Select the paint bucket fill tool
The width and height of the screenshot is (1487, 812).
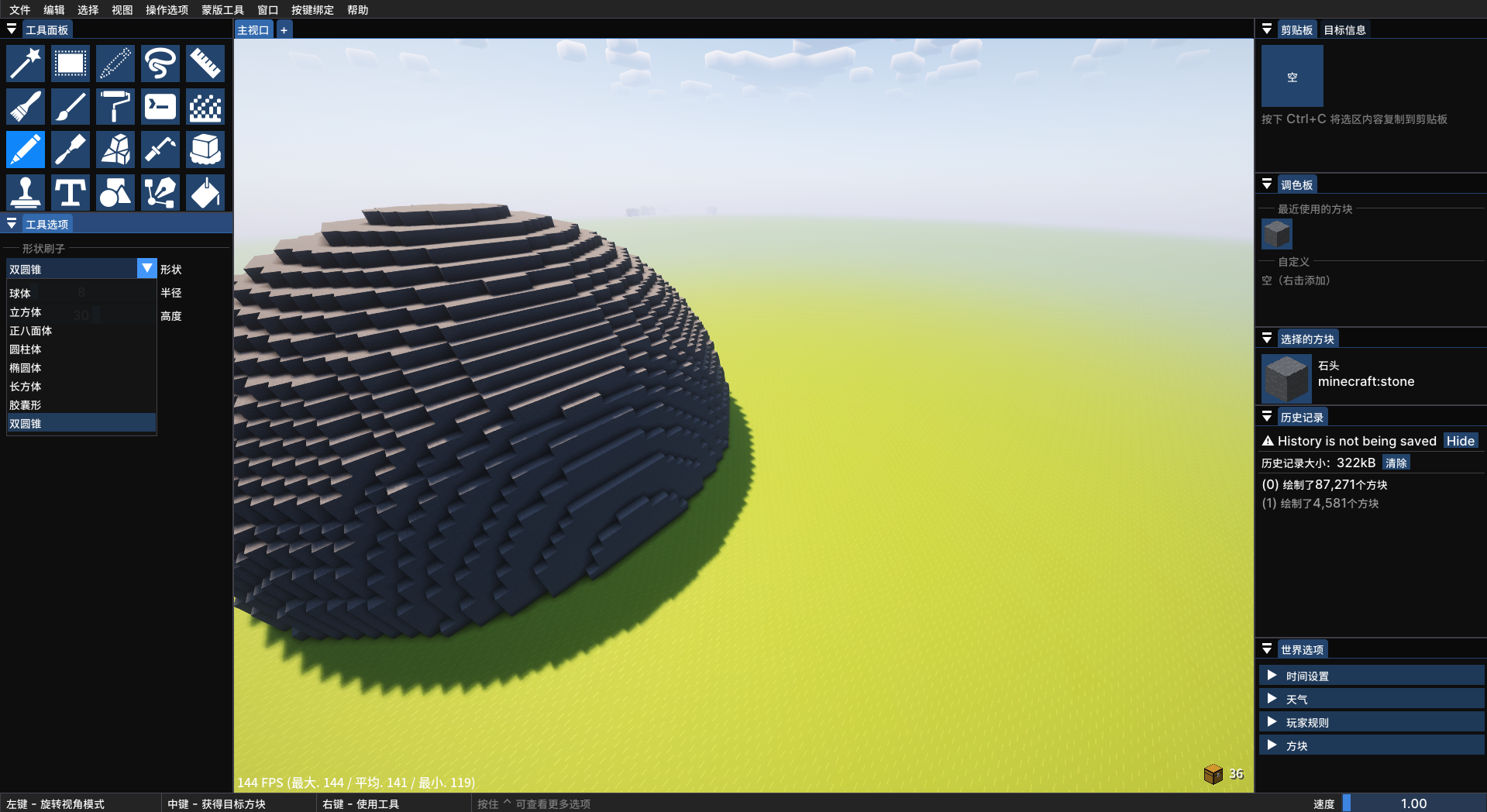pyautogui.click(x=205, y=192)
